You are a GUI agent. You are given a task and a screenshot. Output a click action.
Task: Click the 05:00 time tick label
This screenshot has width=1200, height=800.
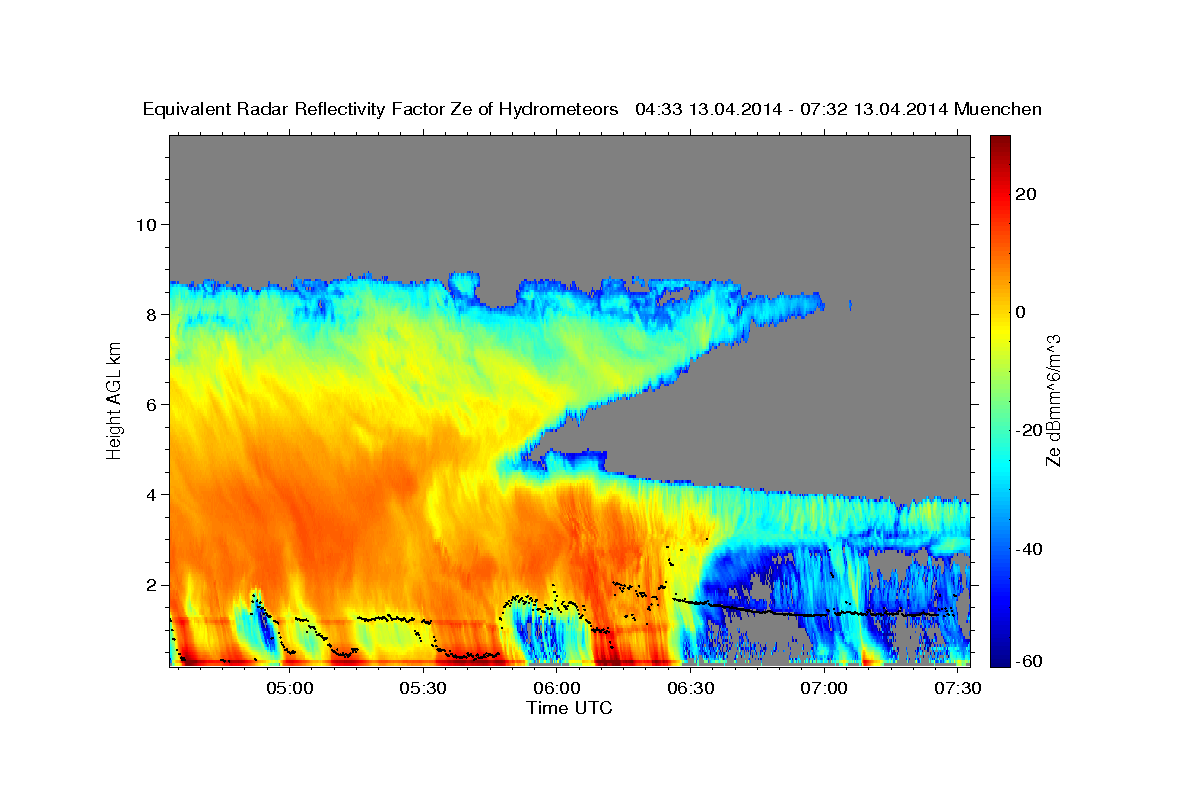click(x=290, y=688)
